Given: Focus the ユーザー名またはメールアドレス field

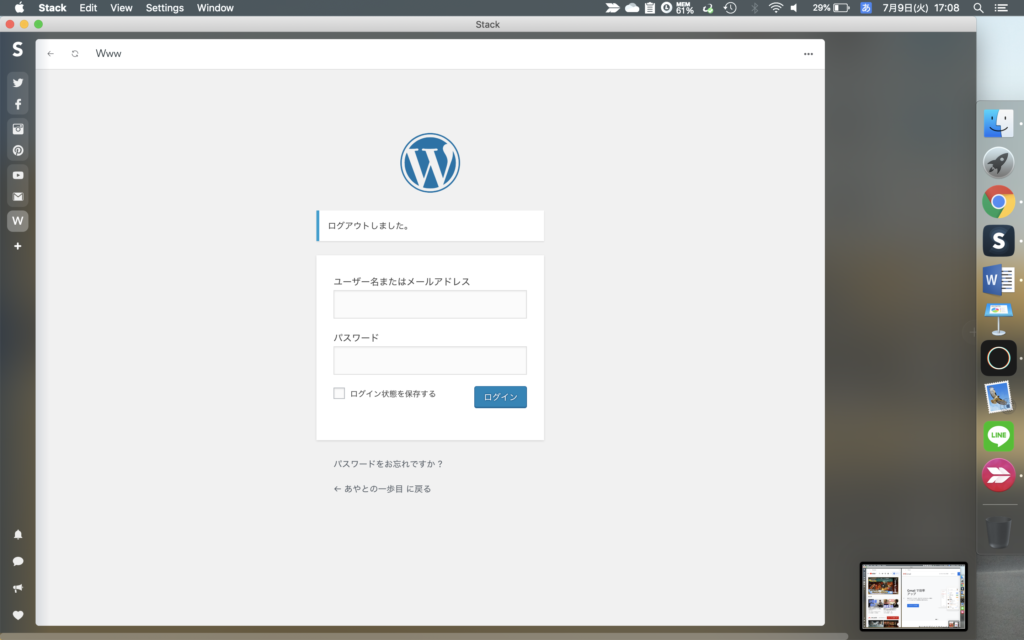Looking at the screenshot, I should coord(430,304).
